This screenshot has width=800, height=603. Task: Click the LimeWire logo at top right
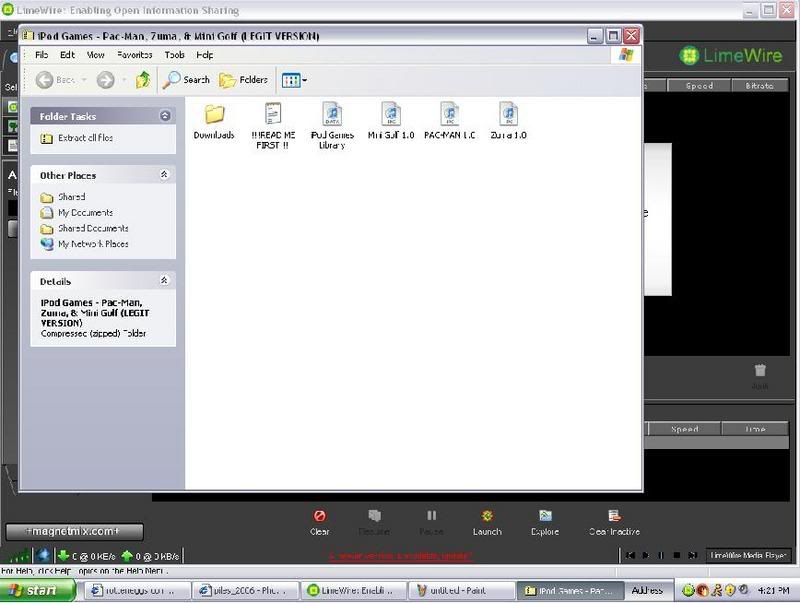point(731,55)
